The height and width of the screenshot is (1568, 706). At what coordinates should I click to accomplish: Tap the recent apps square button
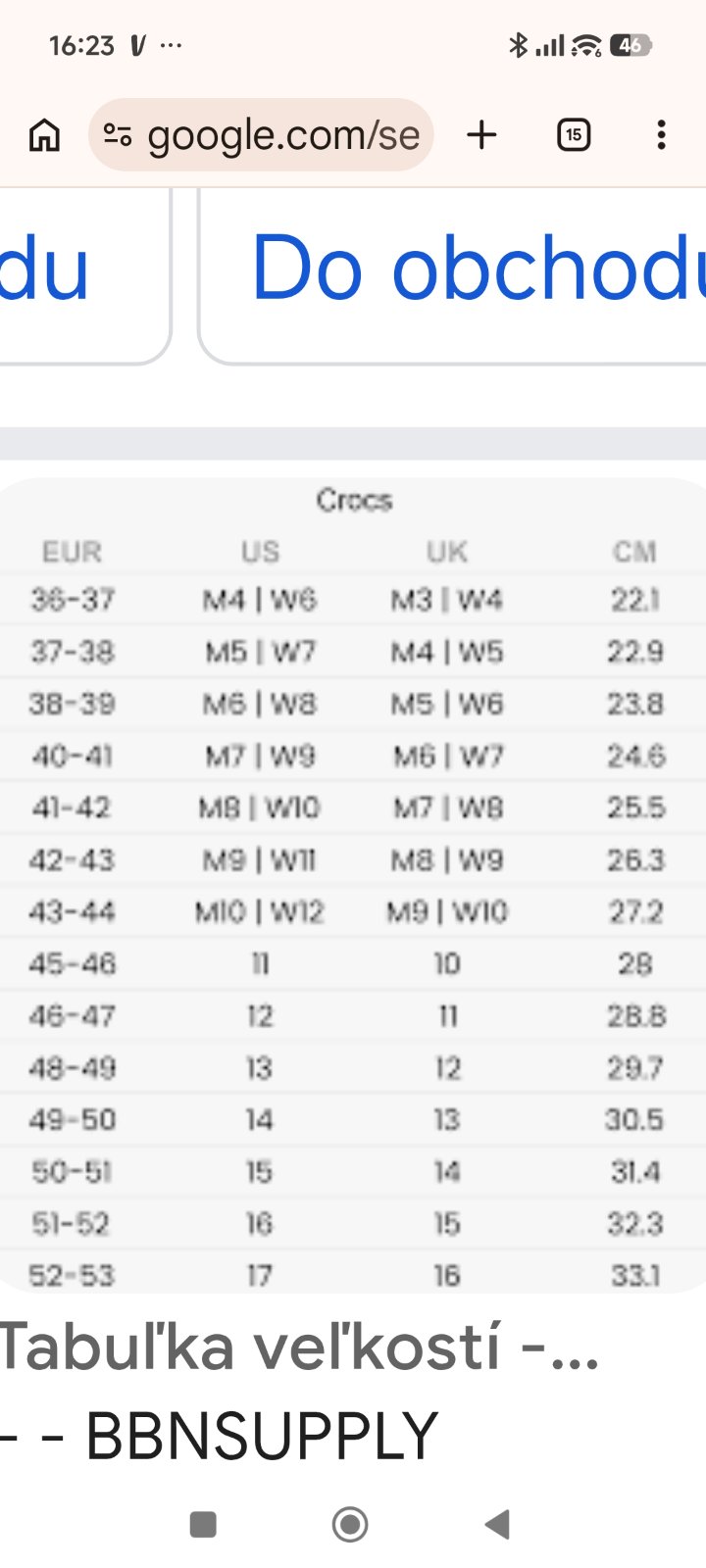[x=203, y=1524]
